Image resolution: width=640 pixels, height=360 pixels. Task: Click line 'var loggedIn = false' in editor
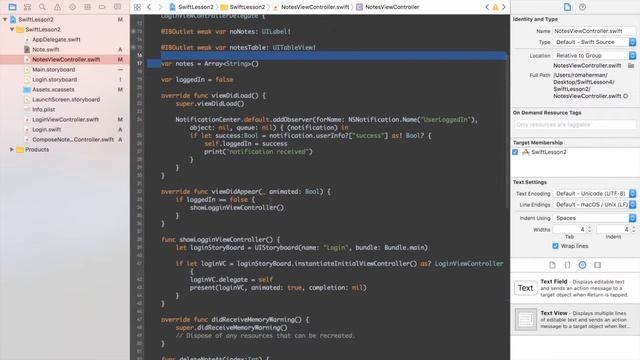click(197, 80)
